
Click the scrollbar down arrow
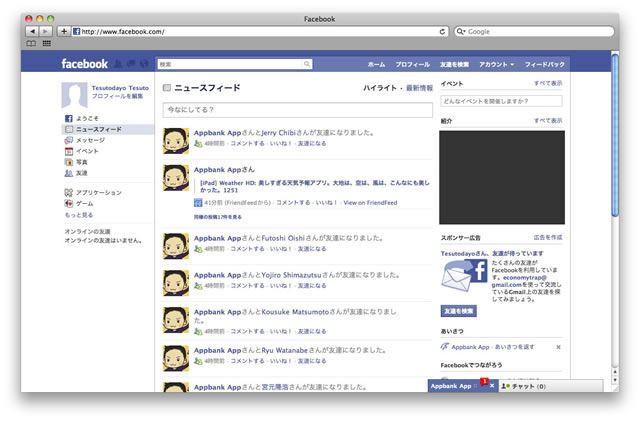[x=615, y=380]
